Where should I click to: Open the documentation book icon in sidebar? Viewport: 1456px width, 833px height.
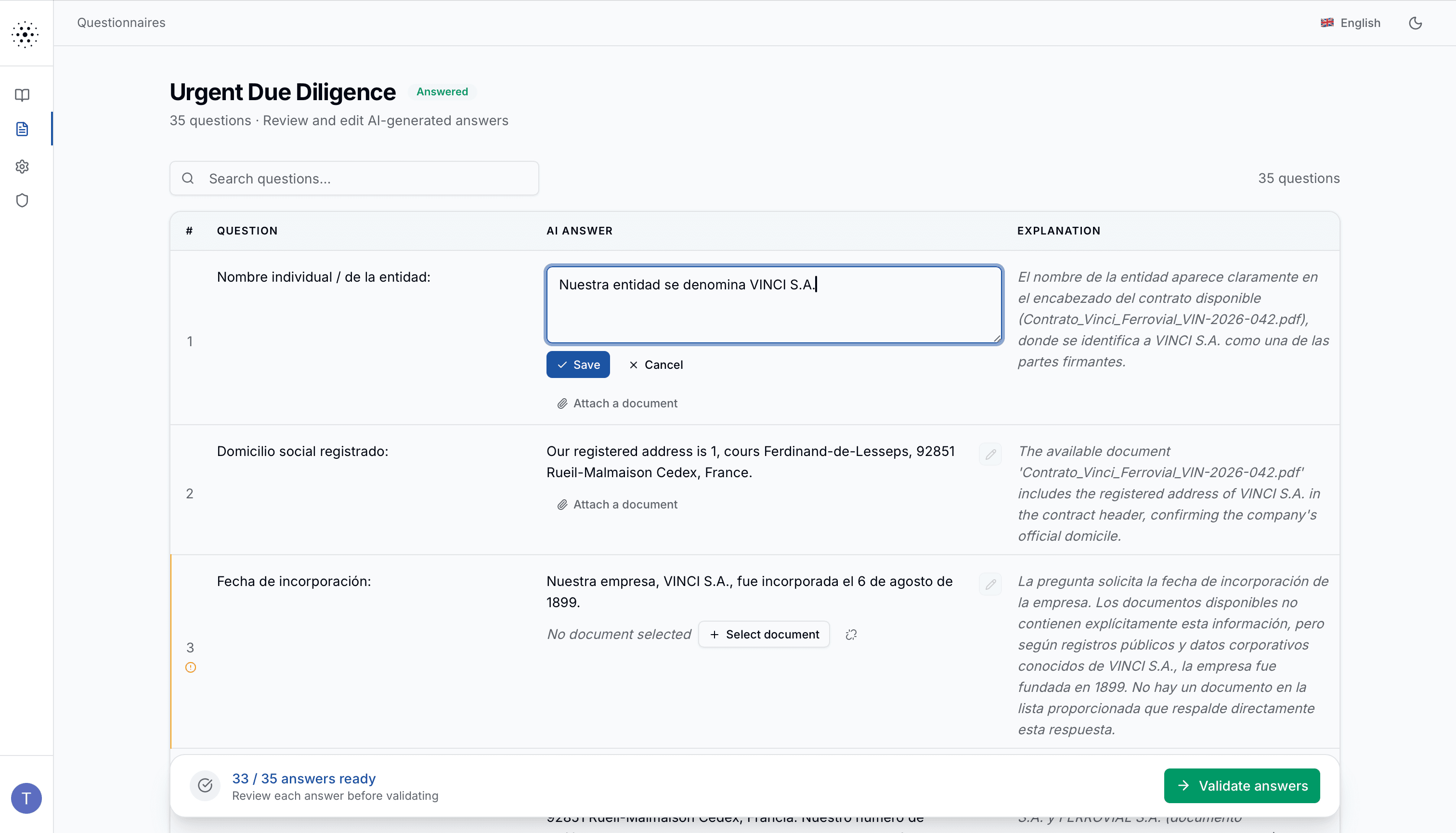tap(22, 95)
